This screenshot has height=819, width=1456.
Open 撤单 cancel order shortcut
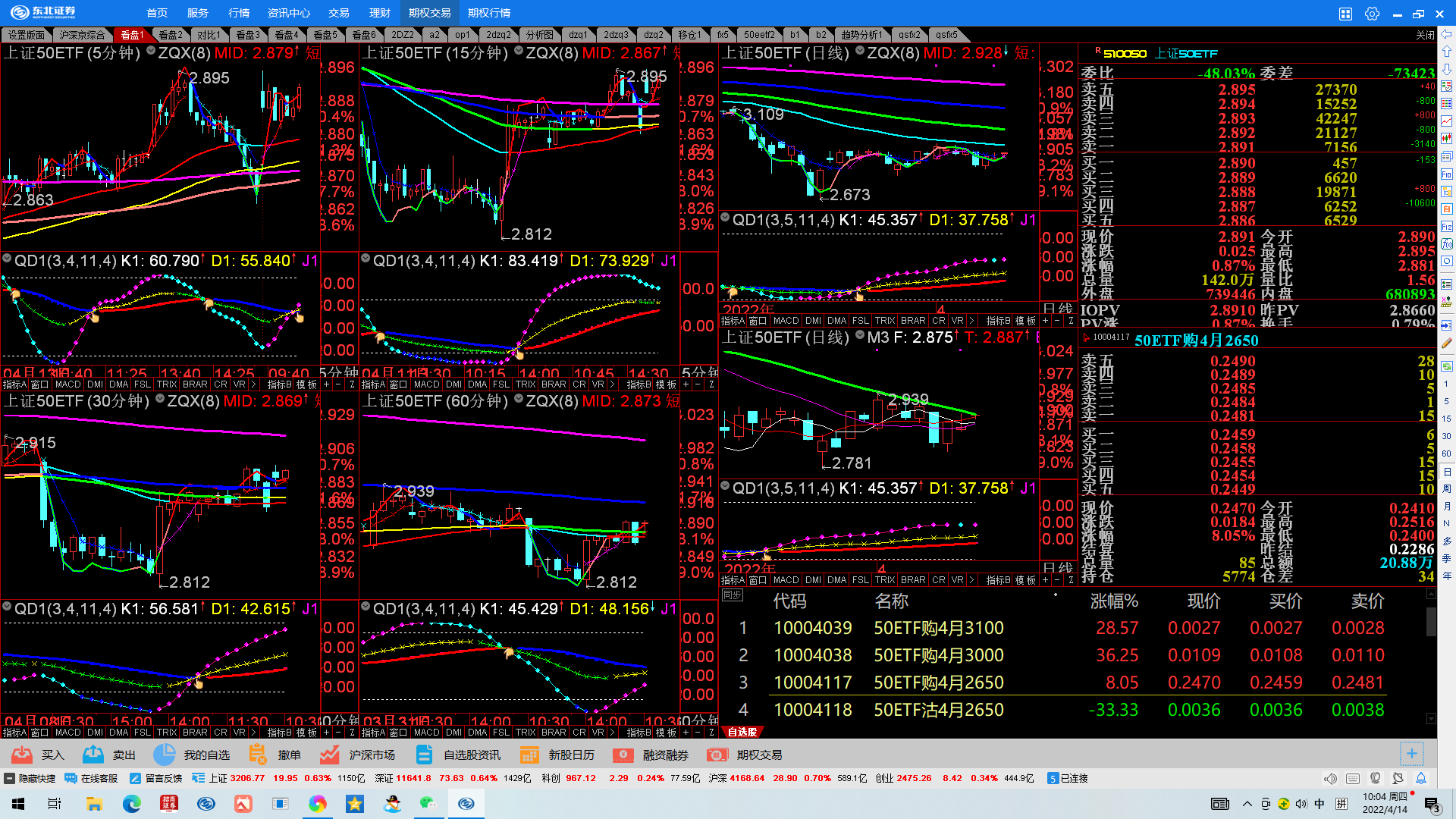[258, 755]
